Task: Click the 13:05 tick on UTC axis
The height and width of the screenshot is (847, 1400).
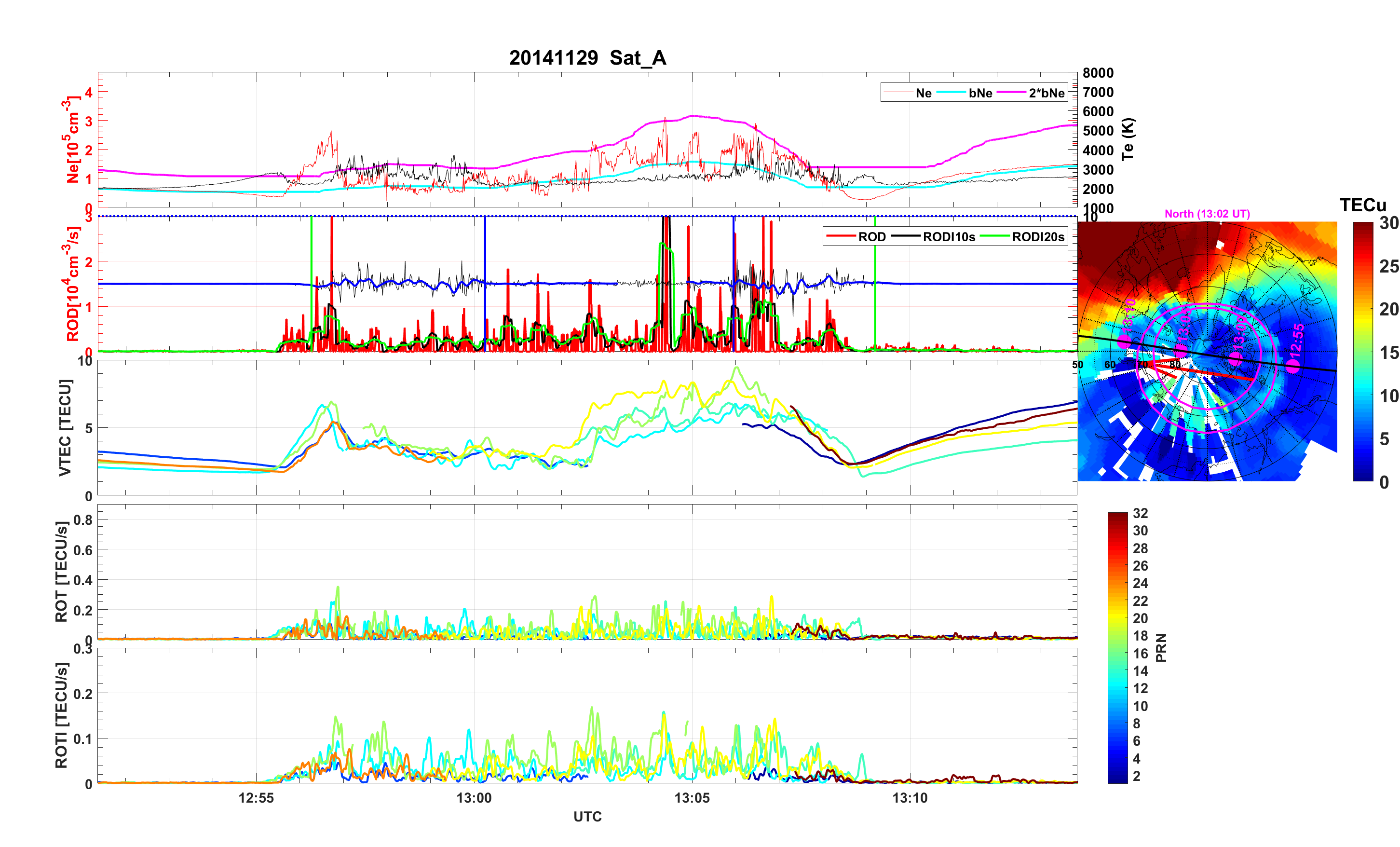Action: point(692,797)
